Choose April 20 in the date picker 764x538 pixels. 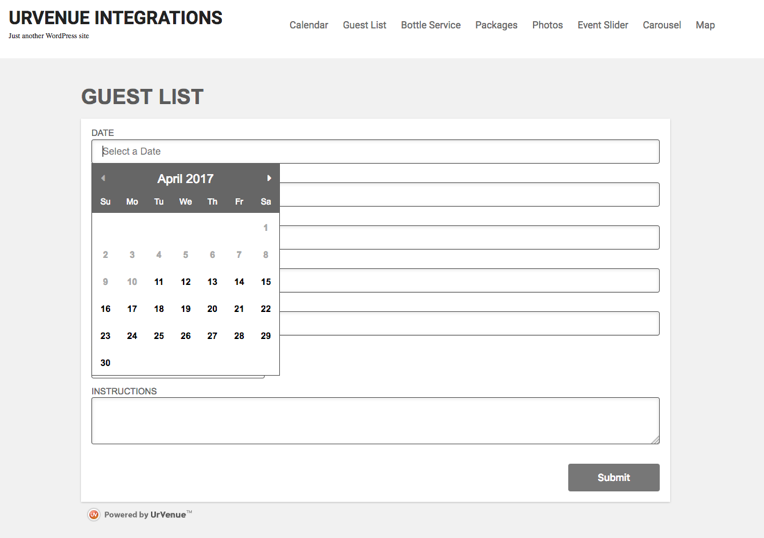(x=212, y=309)
